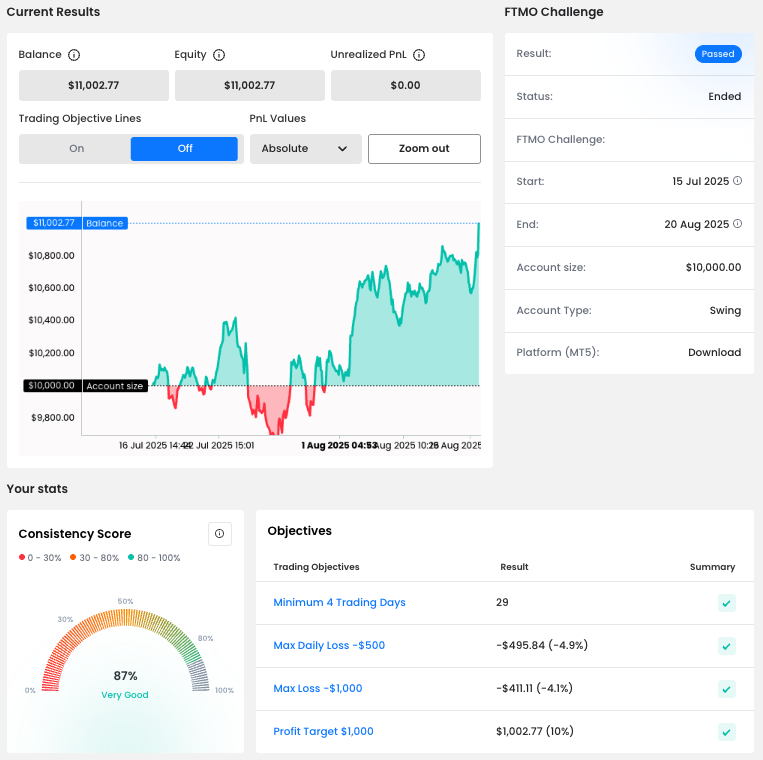The width and height of the screenshot is (763, 760).
Task: Click the 87% consistency score gauge
Action: pos(125,660)
